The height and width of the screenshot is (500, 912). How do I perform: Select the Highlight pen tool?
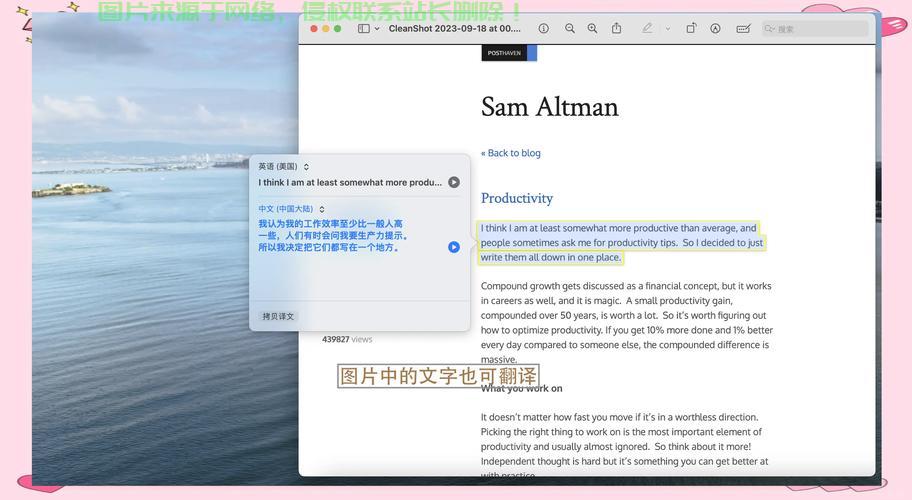pos(647,28)
